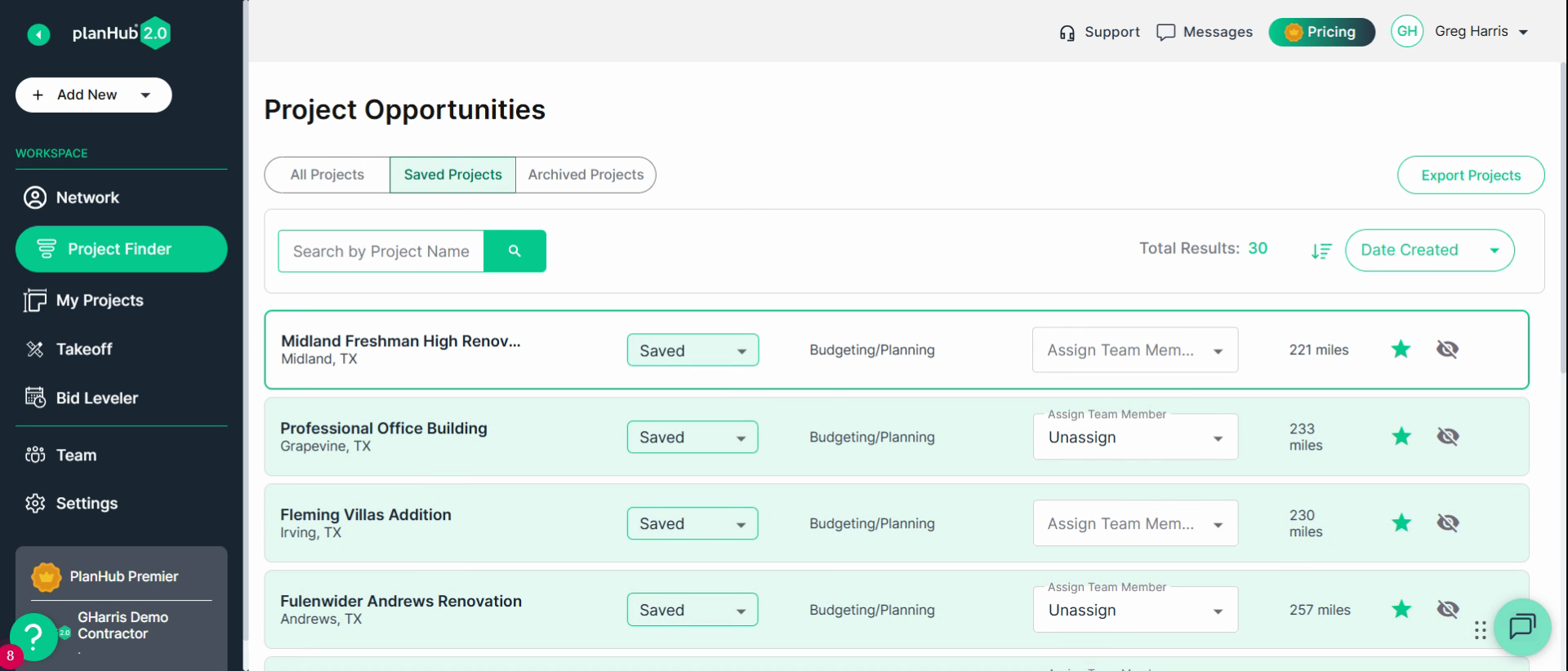This screenshot has height=671, width=1568.
Task: Open the Messages chat bubble icon
Action: (x=1165, y=33)
